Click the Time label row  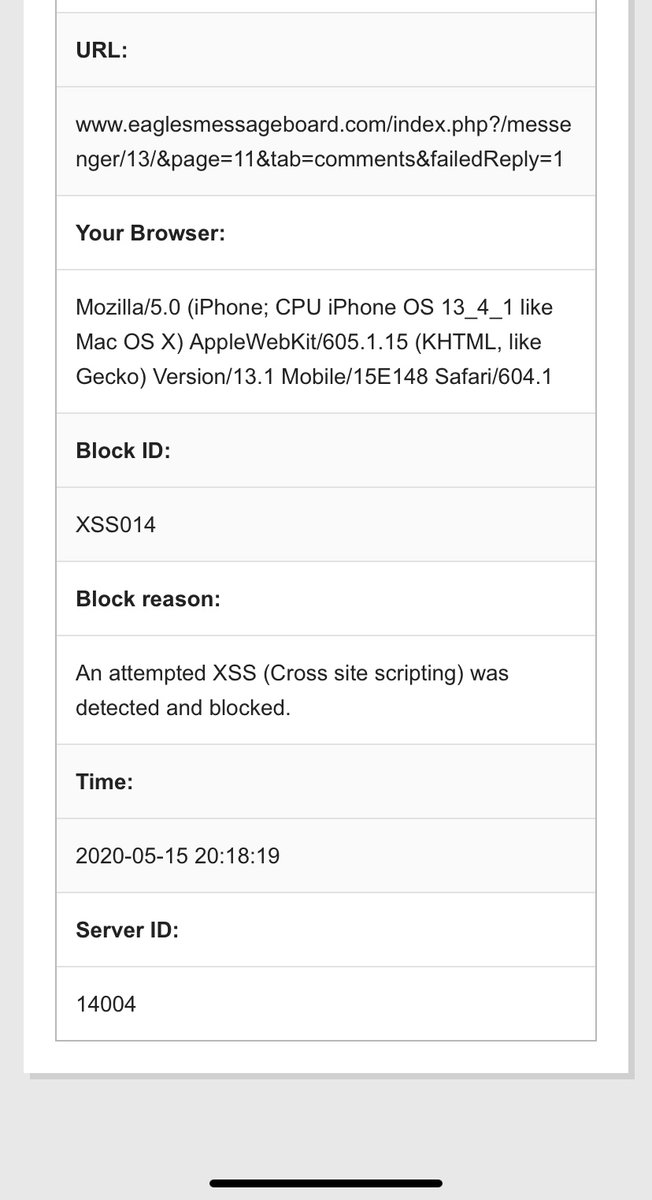pos(326,782)
